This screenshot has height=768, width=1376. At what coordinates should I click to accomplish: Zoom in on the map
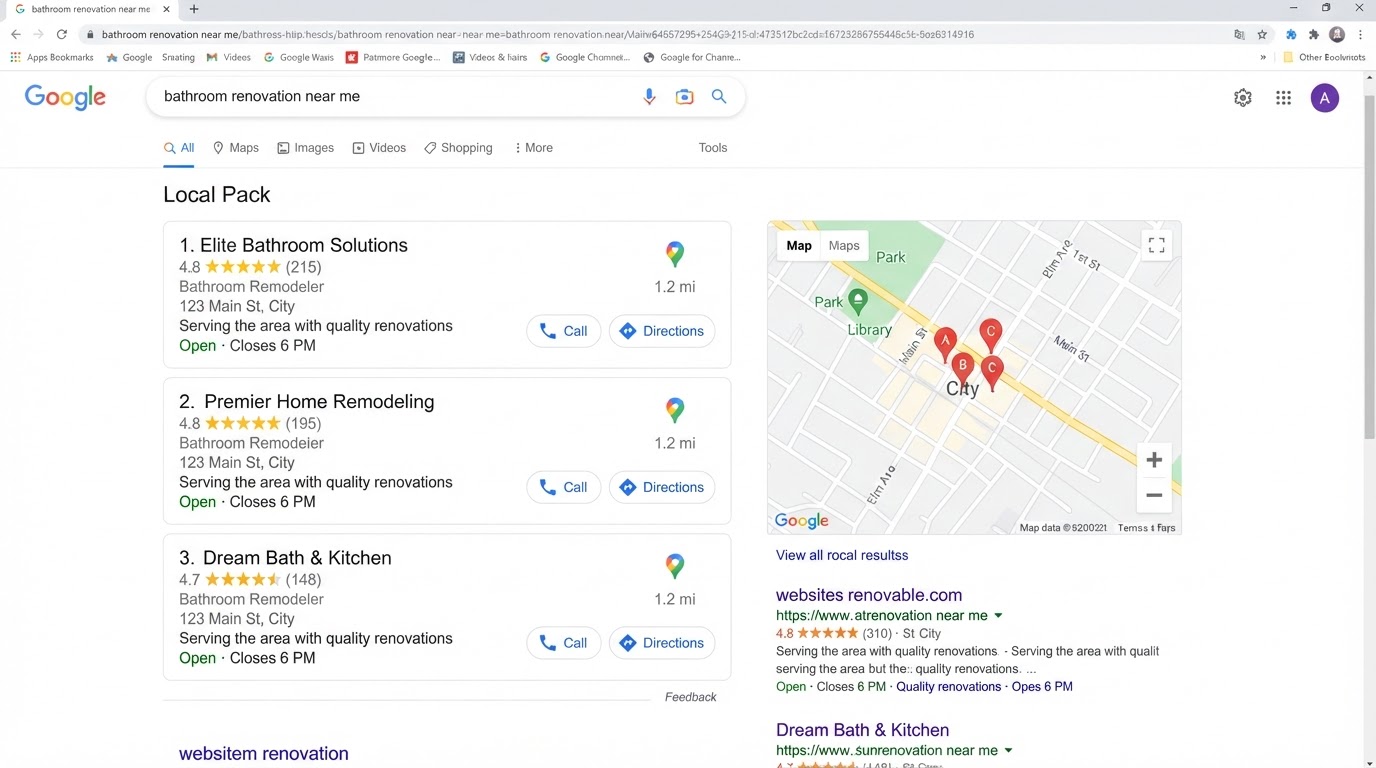1154,460
